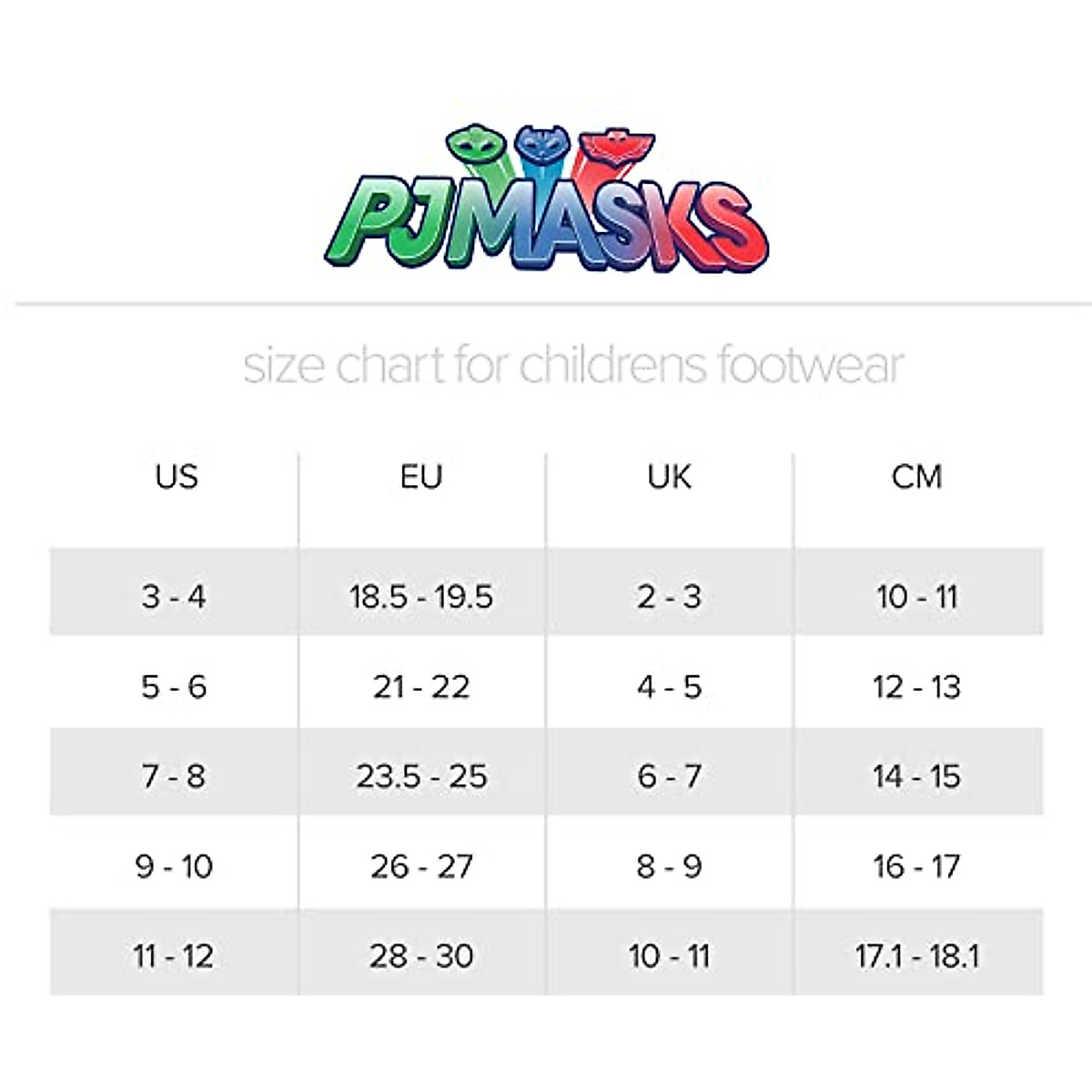The image size is (1092, 1092).
Task: Select the US column header
Action: coord(176,477)
